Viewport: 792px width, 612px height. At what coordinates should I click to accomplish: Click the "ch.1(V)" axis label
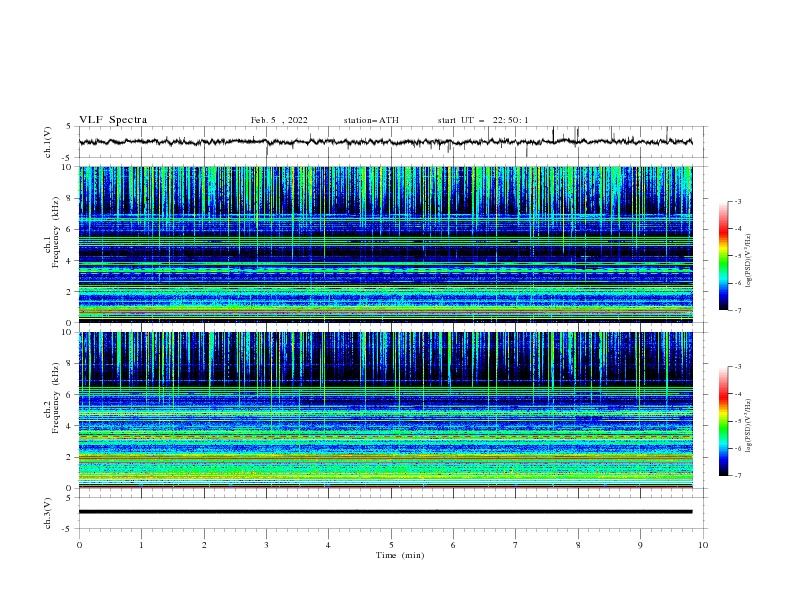48,142
